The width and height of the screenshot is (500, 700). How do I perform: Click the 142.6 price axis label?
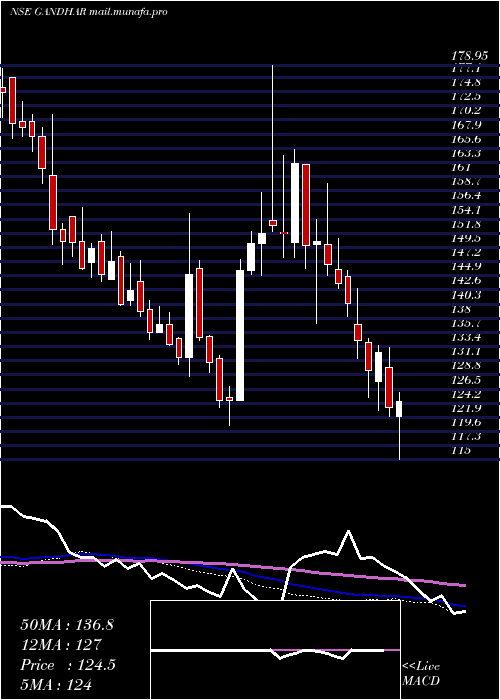click(x=466, y=281)
